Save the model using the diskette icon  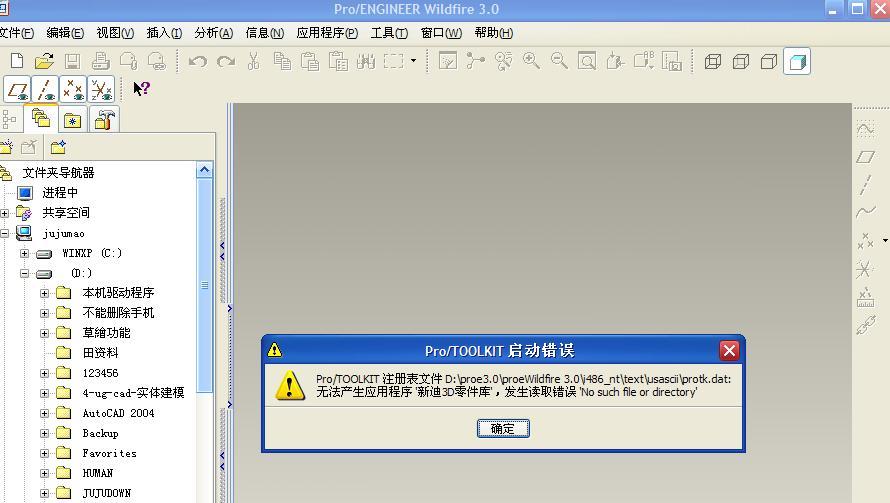tap(72, 61)
